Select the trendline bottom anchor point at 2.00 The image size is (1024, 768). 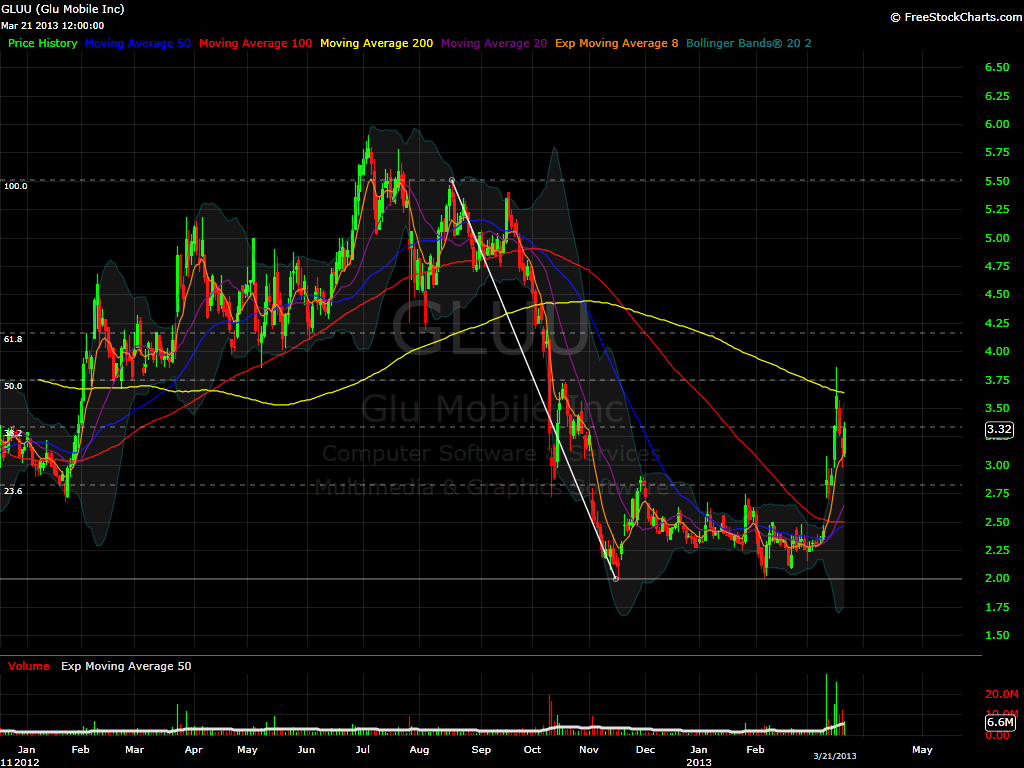point(615,579)
